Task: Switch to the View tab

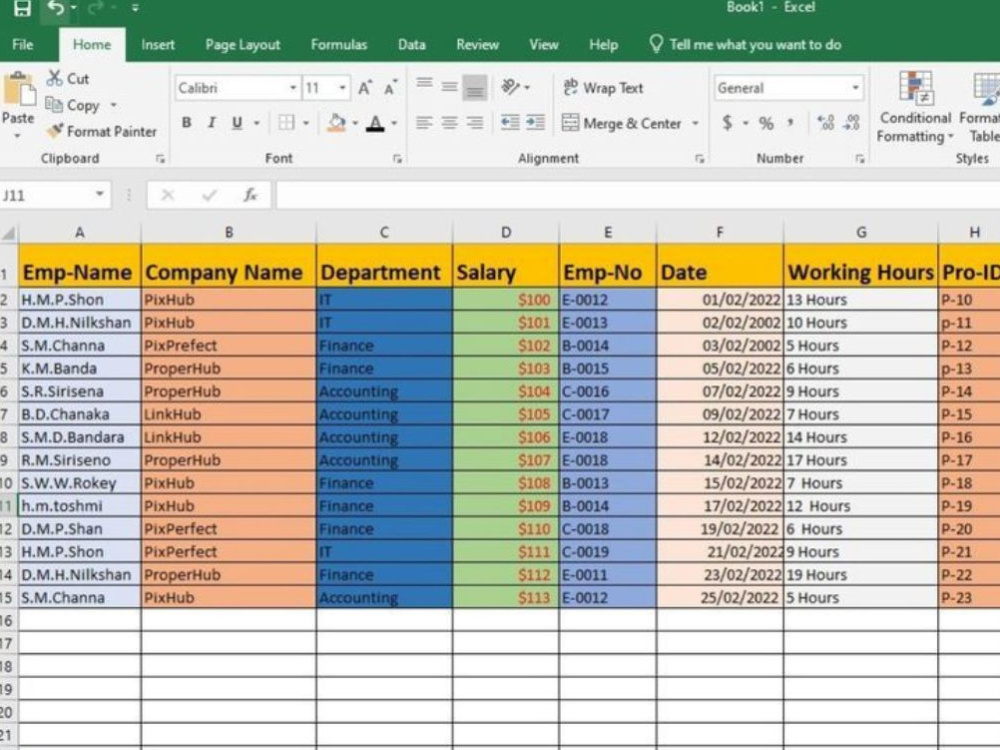Action: [543, 45]
